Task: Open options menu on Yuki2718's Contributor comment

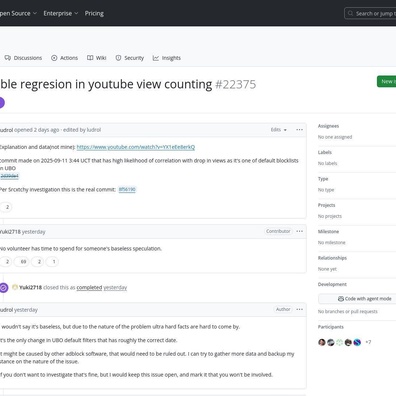Action: pos(299,231)
